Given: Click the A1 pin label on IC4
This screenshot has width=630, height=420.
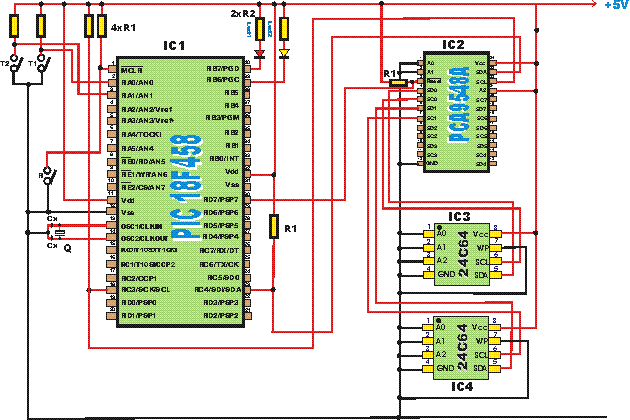Looking at the screenshot, I should [x=441, y=341].
